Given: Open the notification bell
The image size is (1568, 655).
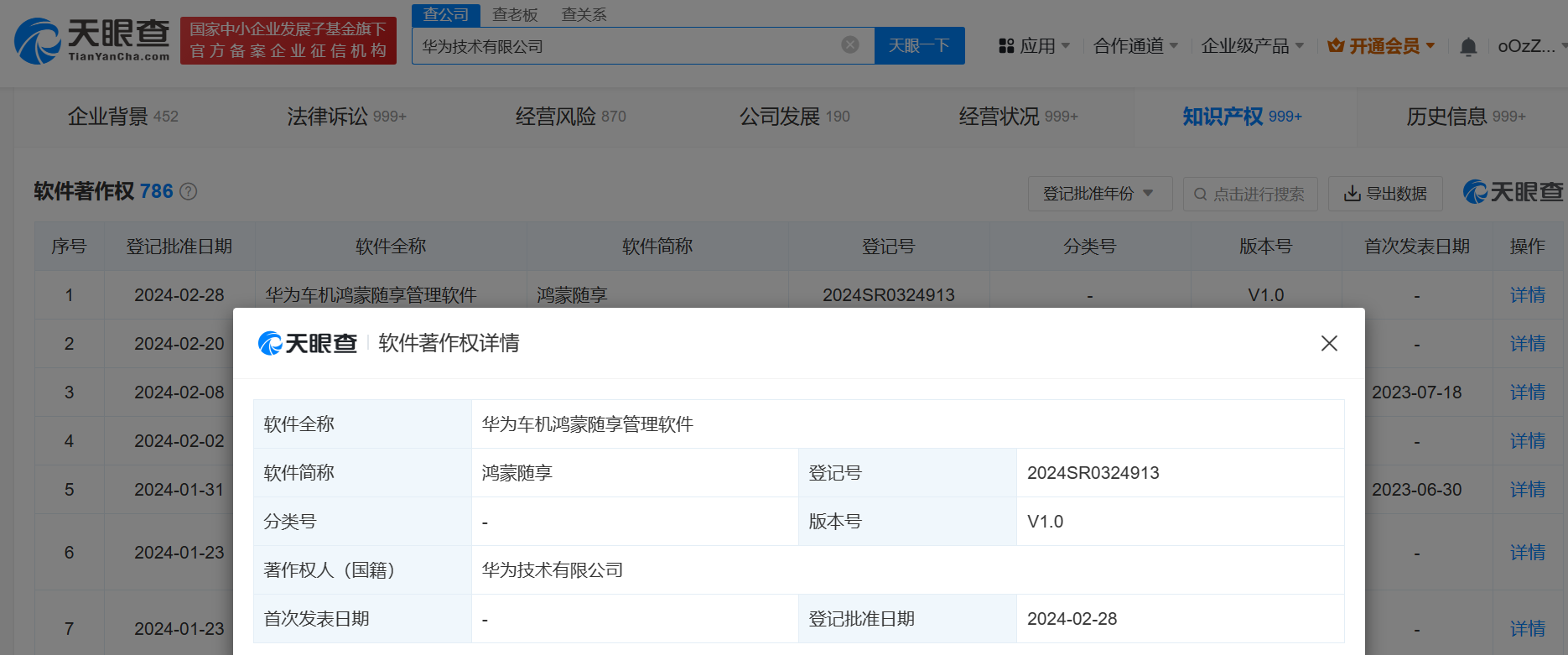Looking at the screenshot, I should (1468, 46).
